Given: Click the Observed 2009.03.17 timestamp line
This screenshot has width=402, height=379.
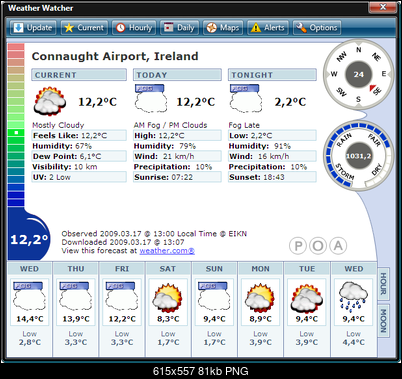Looking at the screenshot, I should [x=154, y=234].
